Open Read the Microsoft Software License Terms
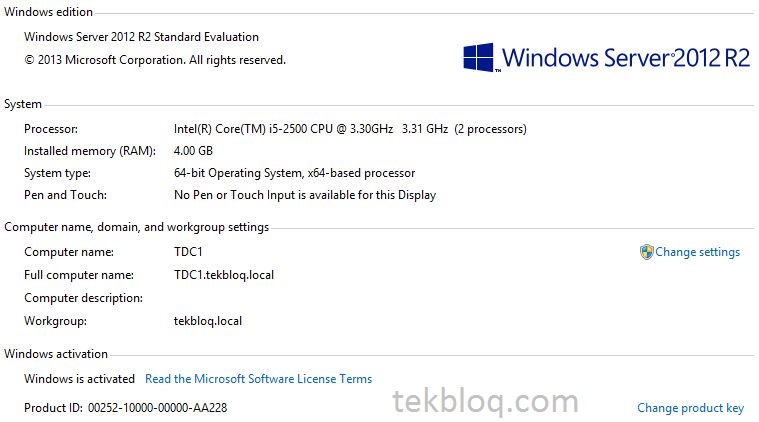The image size is (759, 422). coord(258,379)
